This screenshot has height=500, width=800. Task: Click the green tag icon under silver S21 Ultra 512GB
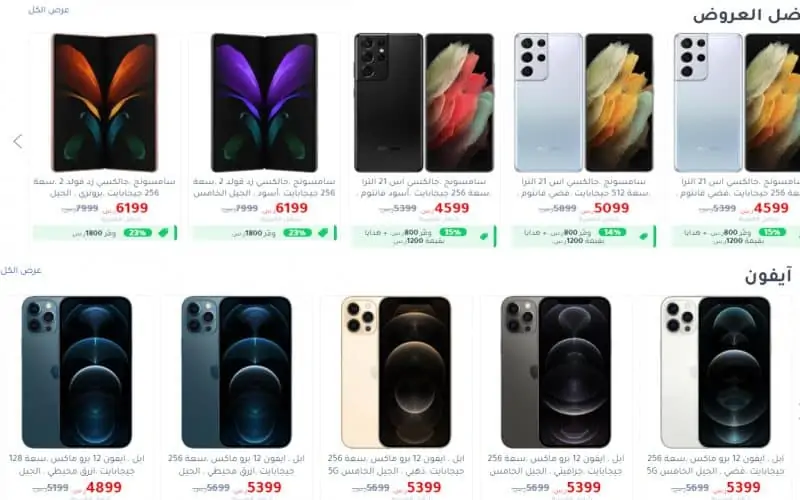tap(643, 236)
